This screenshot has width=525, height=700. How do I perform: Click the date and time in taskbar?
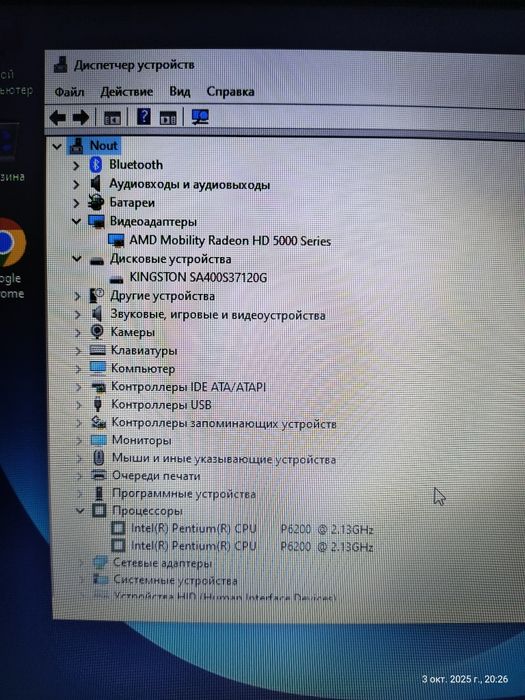pos(465,679)
